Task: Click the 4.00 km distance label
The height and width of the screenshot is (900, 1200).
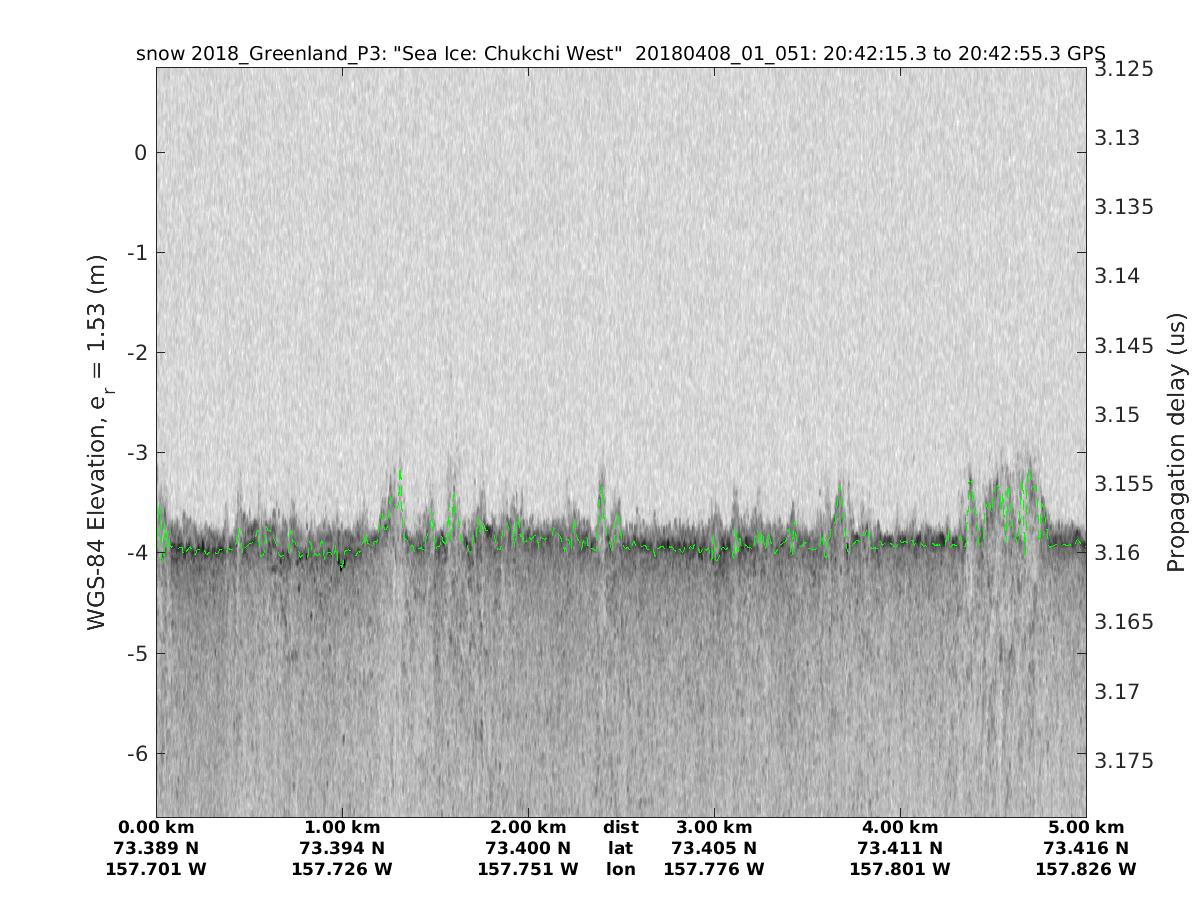Action: pos(900,828)
